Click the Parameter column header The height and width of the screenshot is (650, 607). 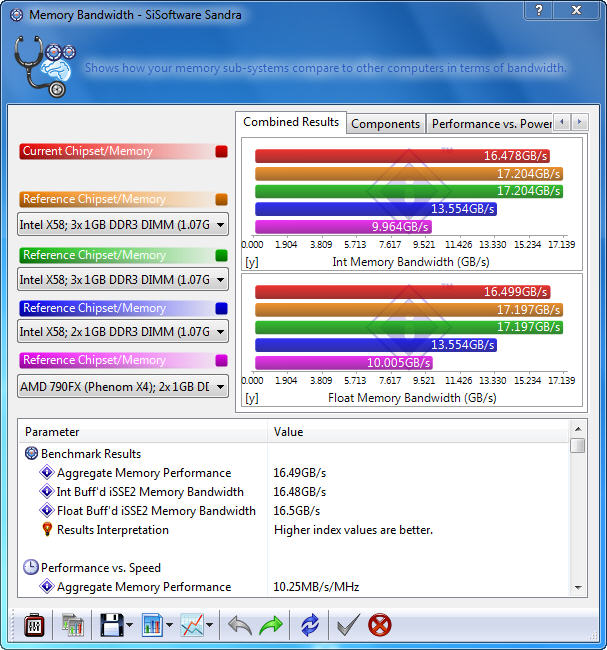tap(143, 432)
